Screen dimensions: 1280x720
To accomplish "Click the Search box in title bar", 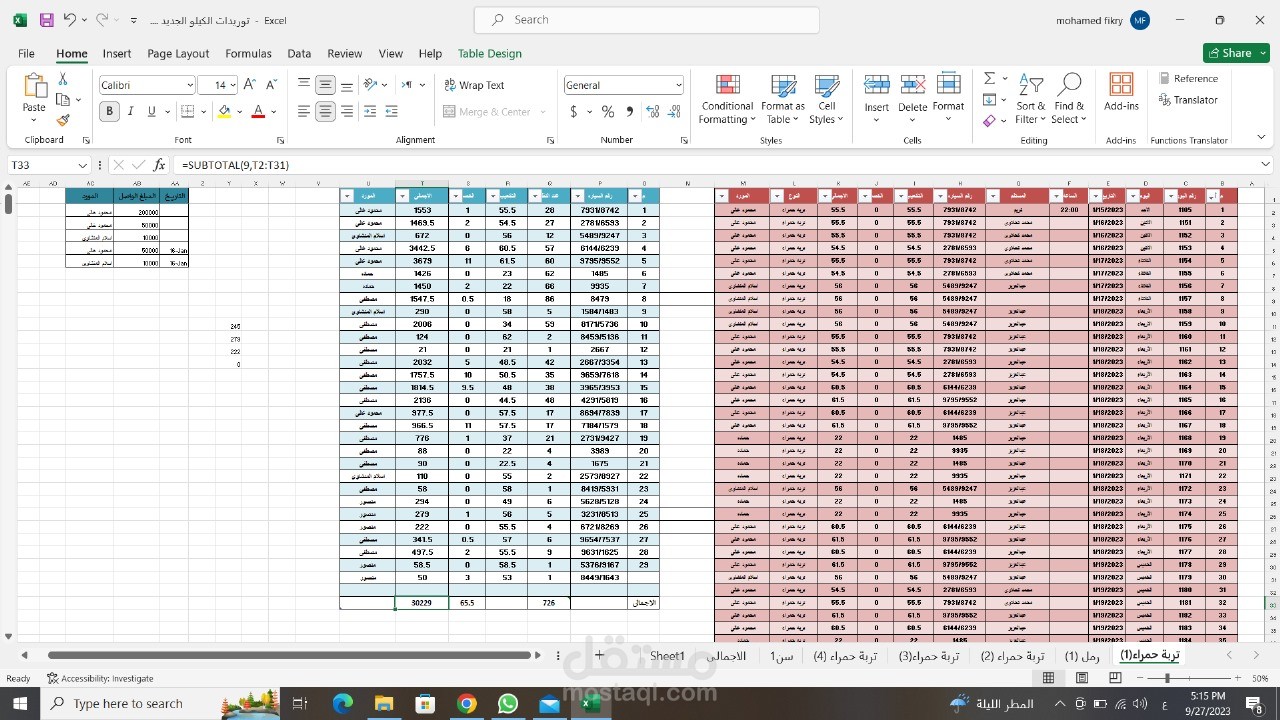I will click(646, 20).
